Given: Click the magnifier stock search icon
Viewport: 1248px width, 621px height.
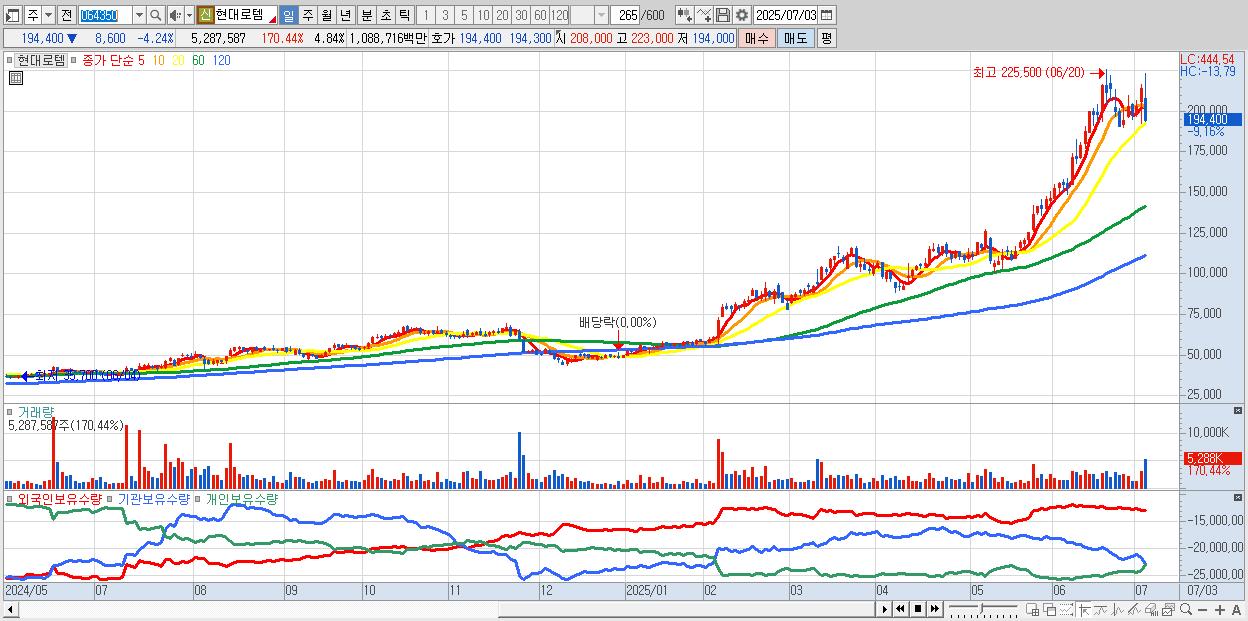Looking at the screenshot, I should coord(154,15).
